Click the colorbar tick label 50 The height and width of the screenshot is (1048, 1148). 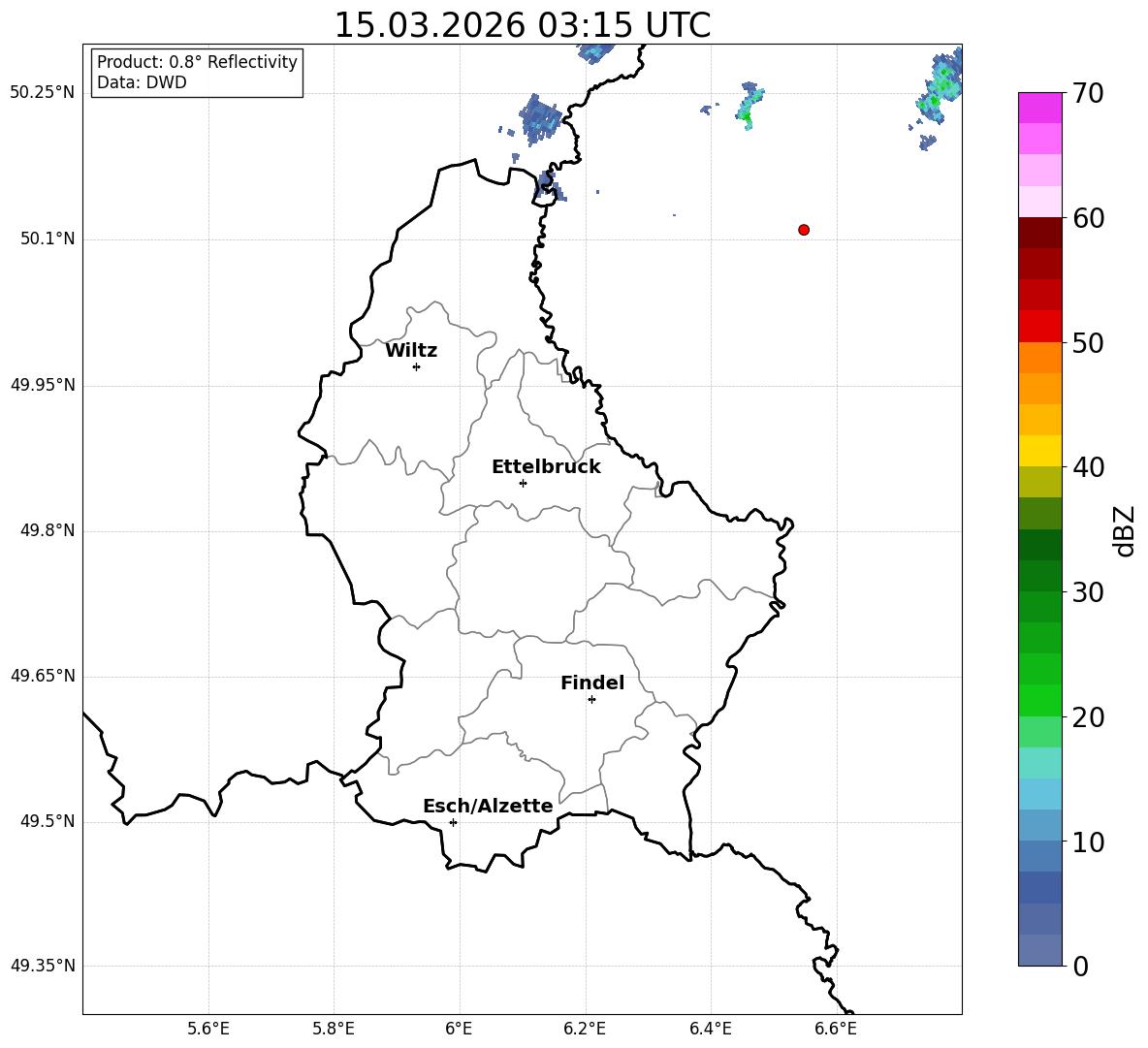(1088, 342)
